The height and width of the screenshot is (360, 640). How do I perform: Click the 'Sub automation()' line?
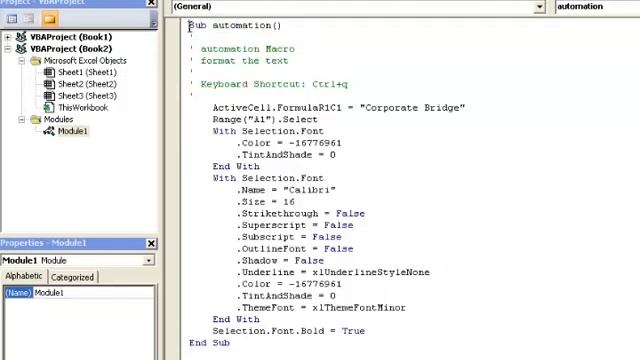[235, 26]
